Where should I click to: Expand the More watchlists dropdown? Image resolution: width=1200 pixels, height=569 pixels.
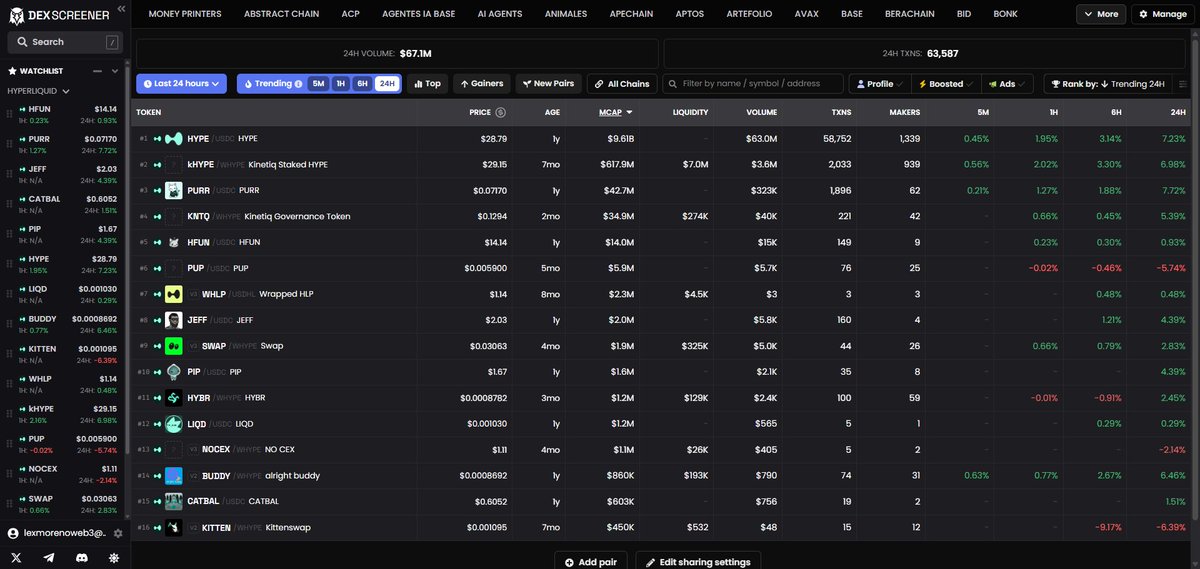(1100, 14)
